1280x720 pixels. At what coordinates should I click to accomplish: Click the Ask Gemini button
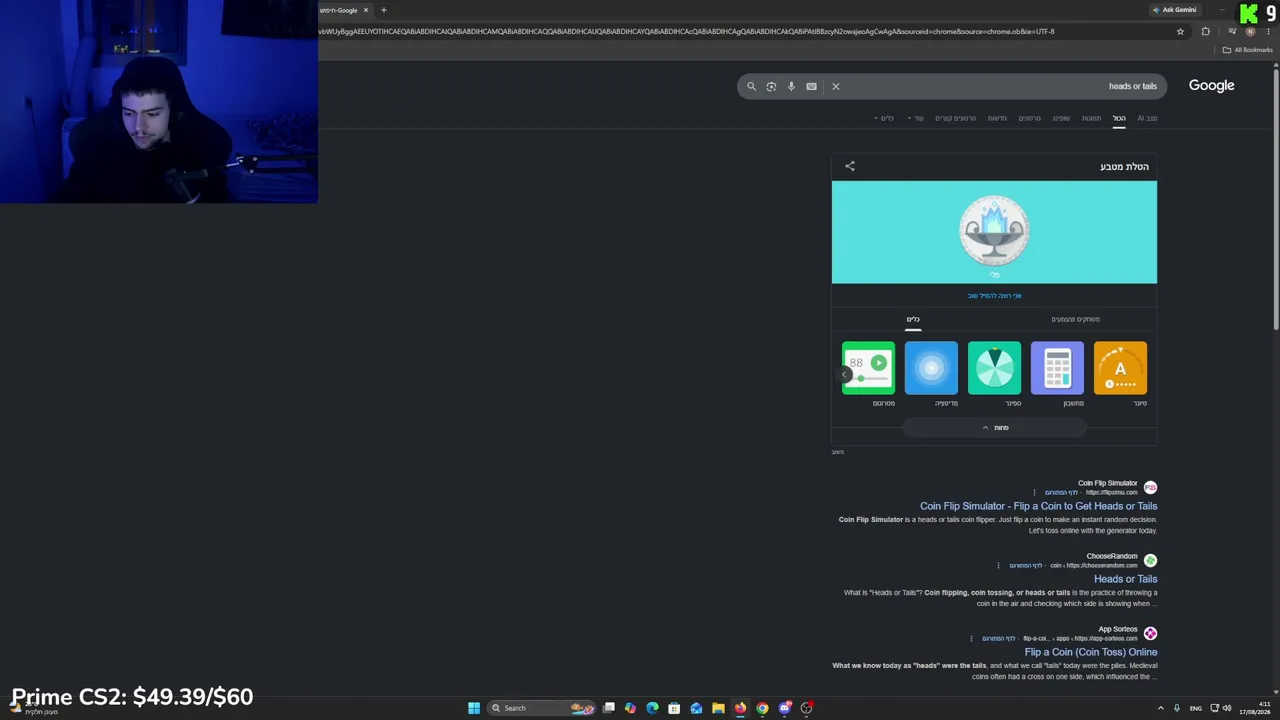pyautogui.click(x=1174, y=10)
